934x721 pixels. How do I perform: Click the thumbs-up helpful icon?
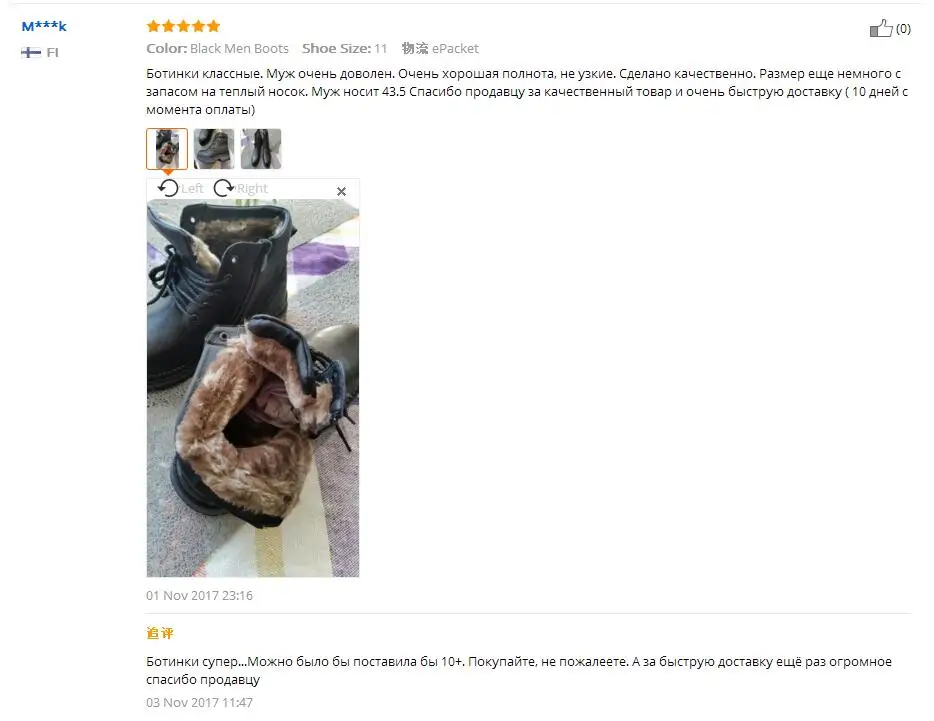[x=880, y=28]
